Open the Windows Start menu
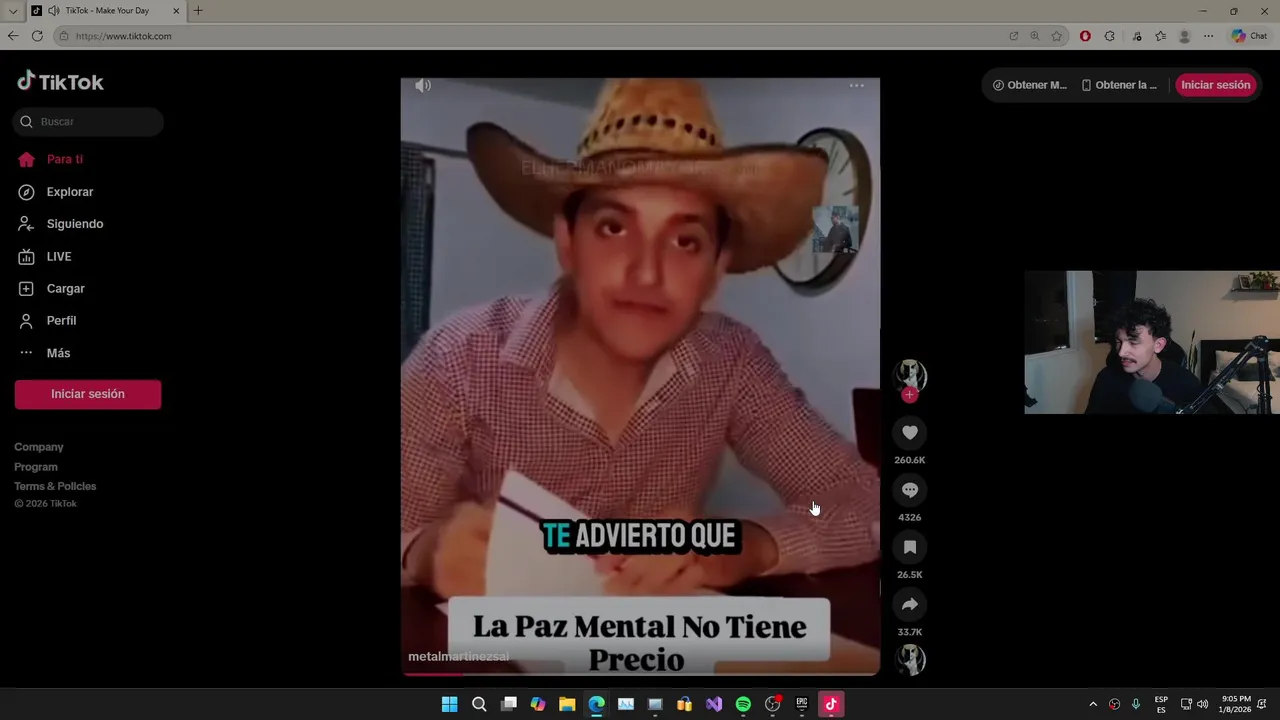Viewport: 1280px width, 720px height. point(450,704)
